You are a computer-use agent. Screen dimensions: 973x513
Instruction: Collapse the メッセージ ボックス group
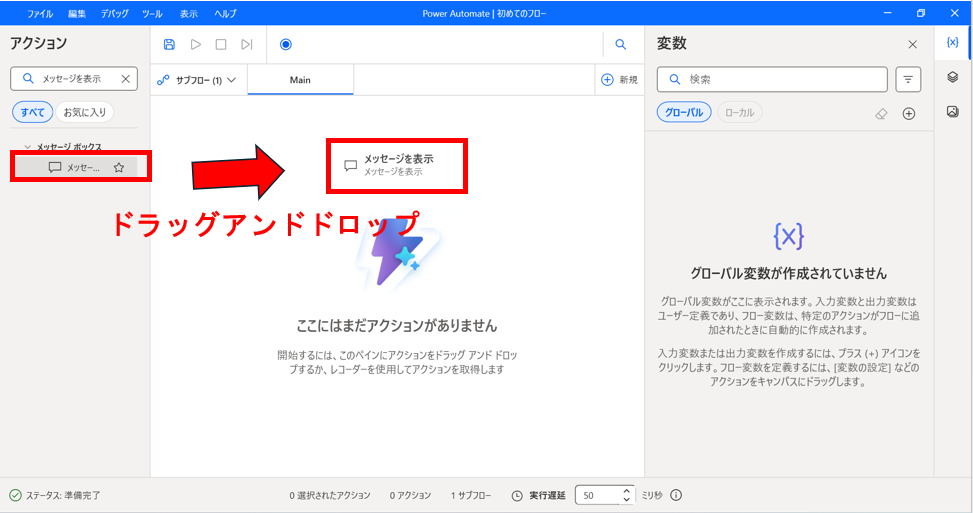click(28, 147)
